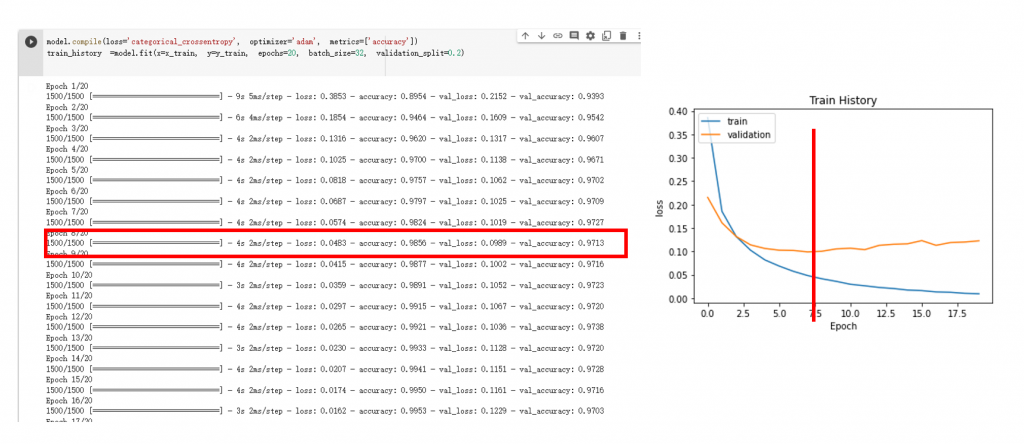This screenshot has width=1024, height=444.
Task: Select the epochs=20 argument in code
Action: 278,53
